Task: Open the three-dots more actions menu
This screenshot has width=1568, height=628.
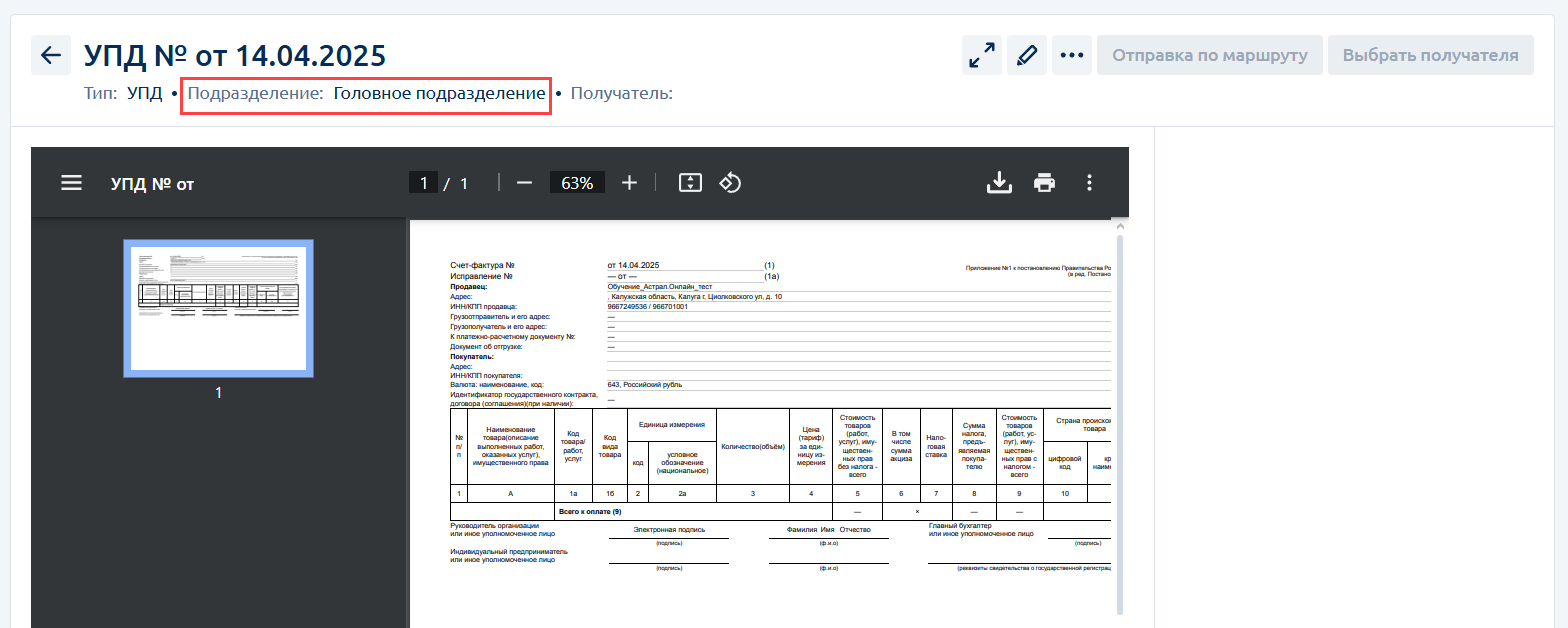Action: tap(1071, 55)
